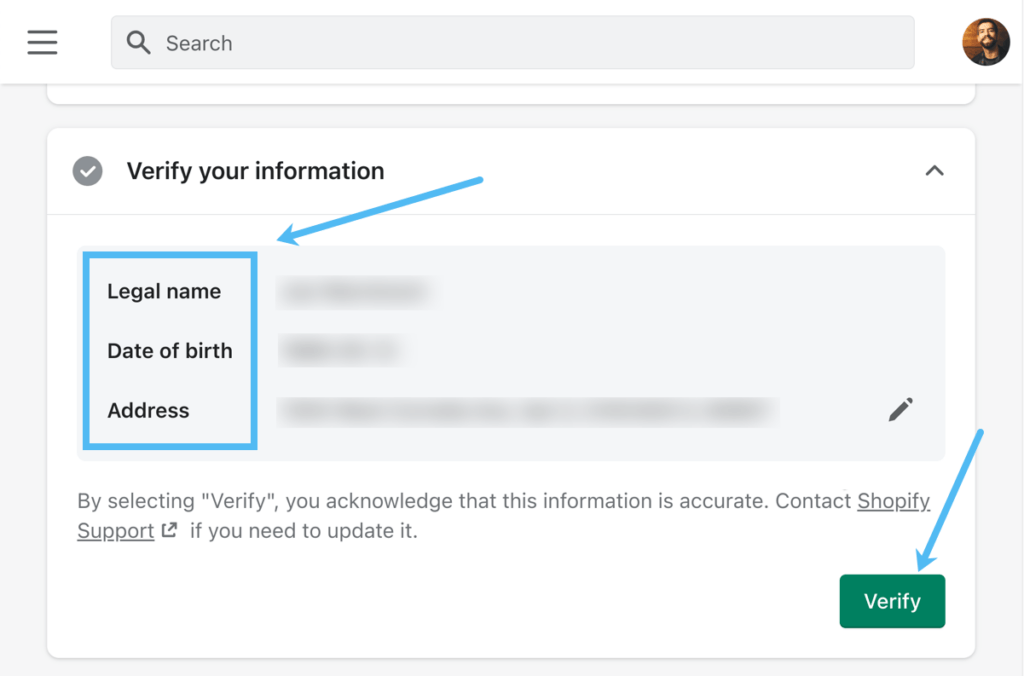Click the acknowledgement text about selecting Verify
The width and height of the screenshot is (1024, 676).
(460, 501)
